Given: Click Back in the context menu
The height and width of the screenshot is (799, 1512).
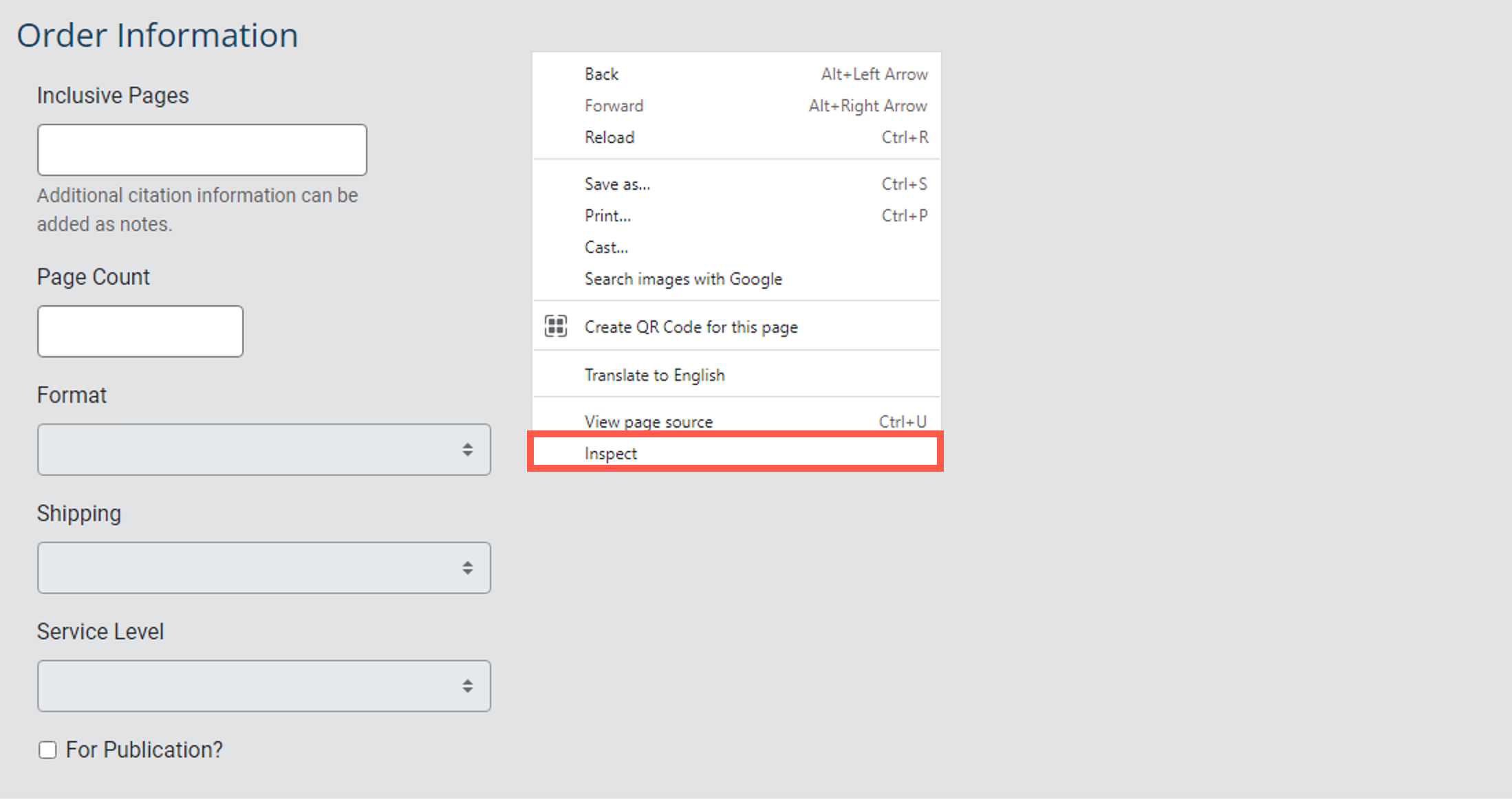Looking at the screenshot, I should tap(601, 74).
